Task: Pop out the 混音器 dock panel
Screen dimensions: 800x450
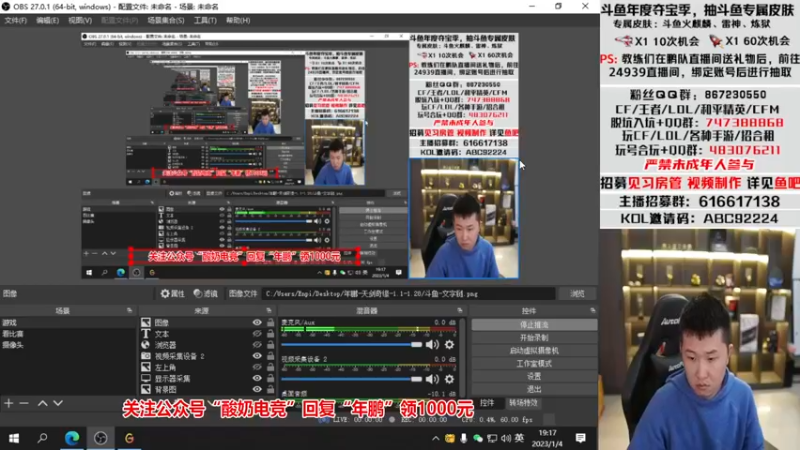Action: click(x=460, y=311)
